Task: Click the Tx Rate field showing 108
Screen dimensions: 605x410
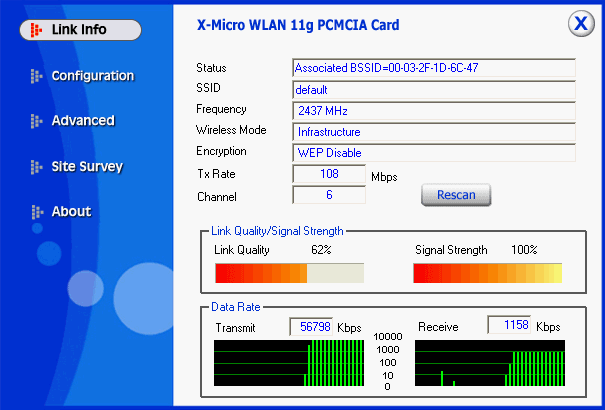Action: click(329, 174)
